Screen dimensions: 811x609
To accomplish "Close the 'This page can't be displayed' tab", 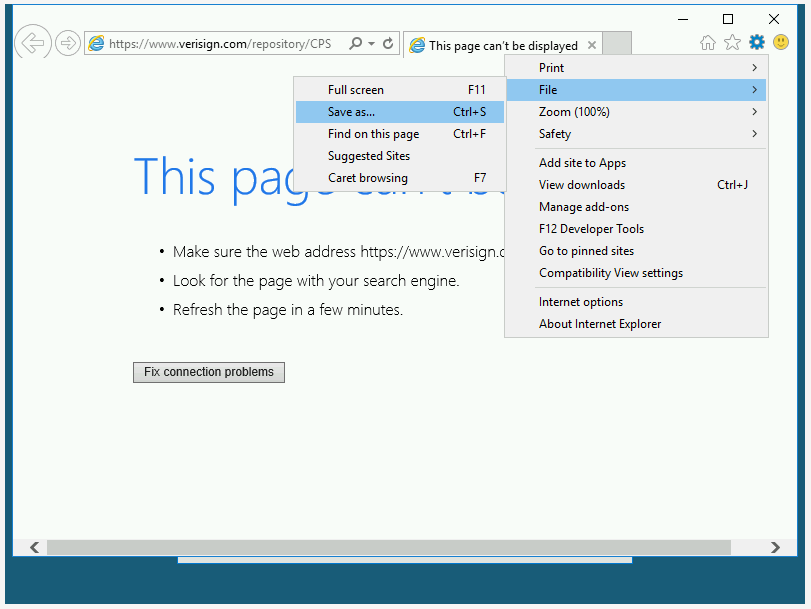I will [x=592, y=45].
